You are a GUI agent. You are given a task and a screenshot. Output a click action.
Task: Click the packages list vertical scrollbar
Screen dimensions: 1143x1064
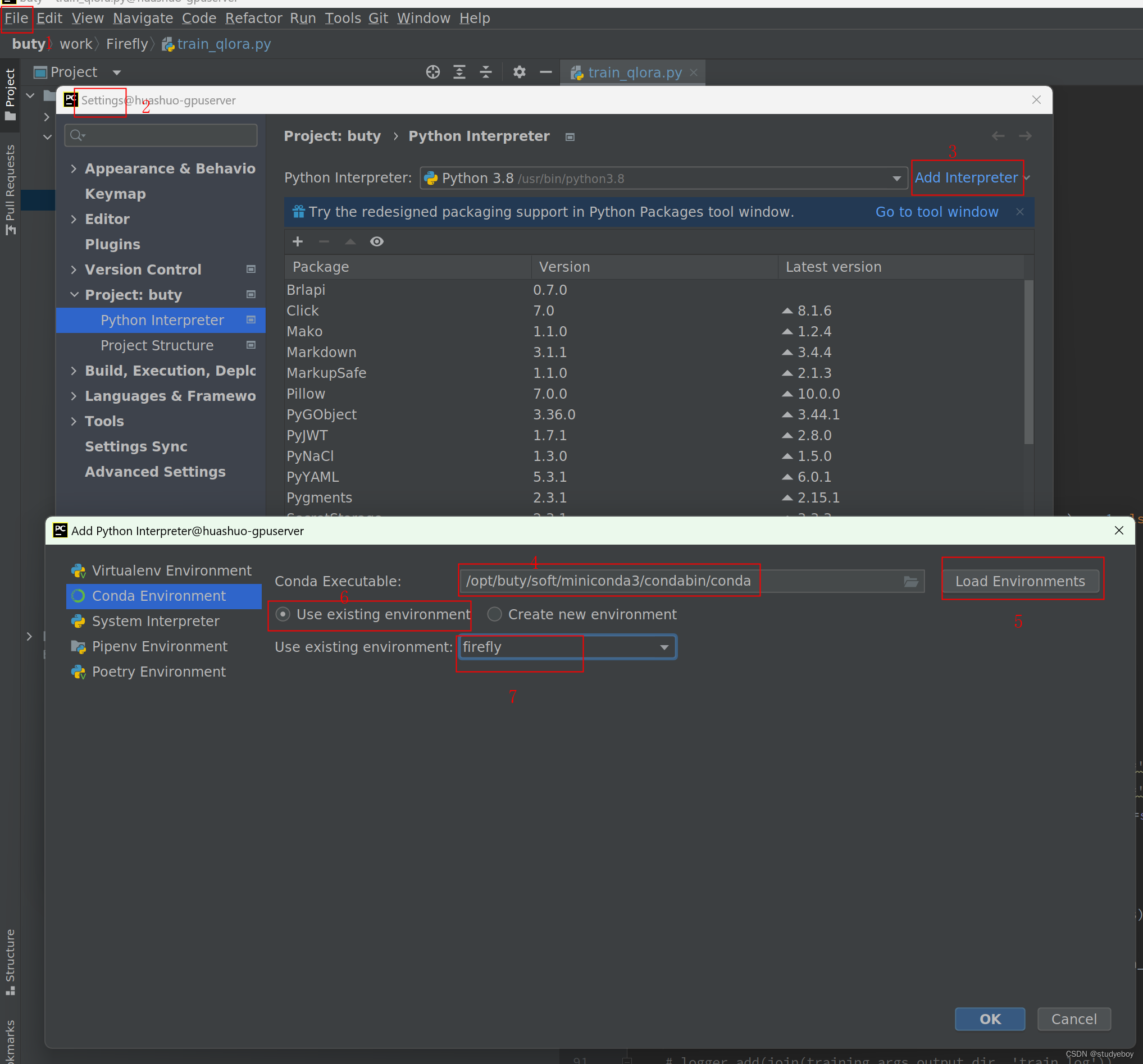pyautogui.click(x=1028, y=362)
